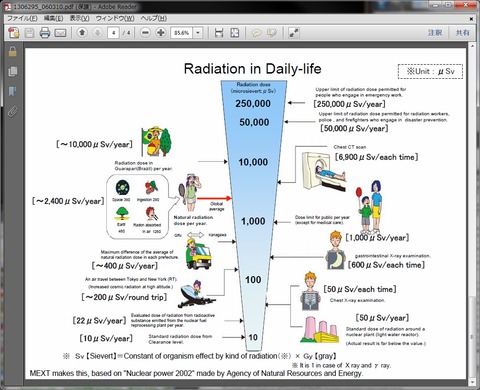The width and height of the screenshot is (480, 390).
Task: Click the fit width scrolling mode icon
Action: tap(219, 33)
